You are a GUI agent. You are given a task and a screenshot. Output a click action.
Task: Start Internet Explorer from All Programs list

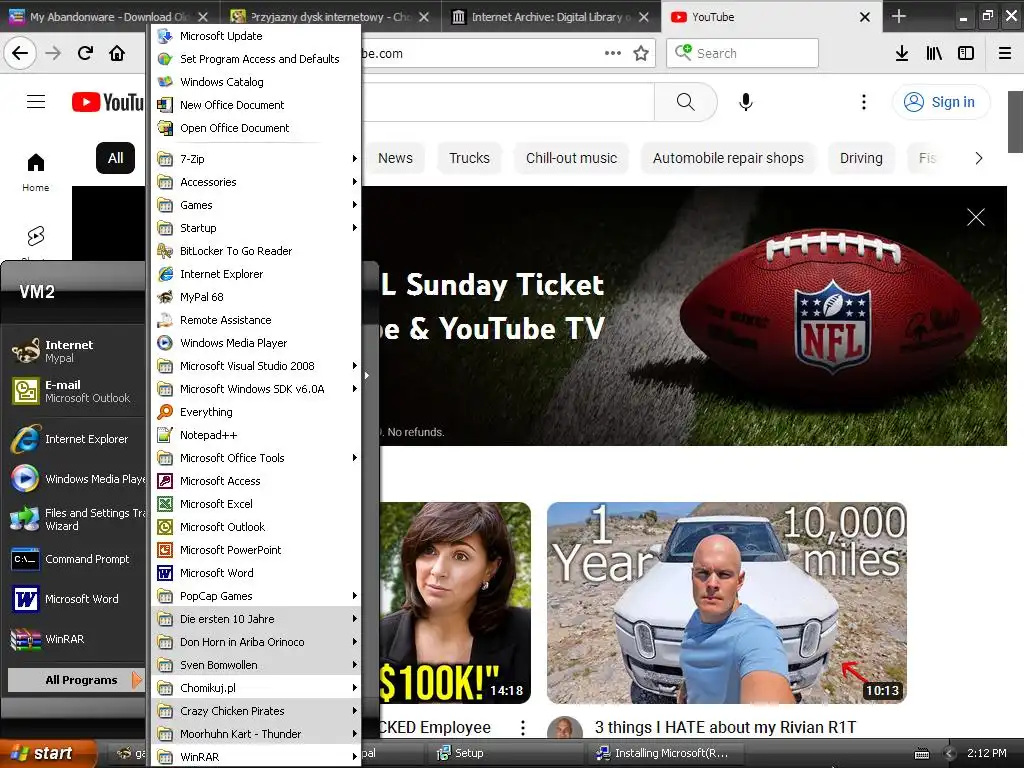[x=255, y=274]
